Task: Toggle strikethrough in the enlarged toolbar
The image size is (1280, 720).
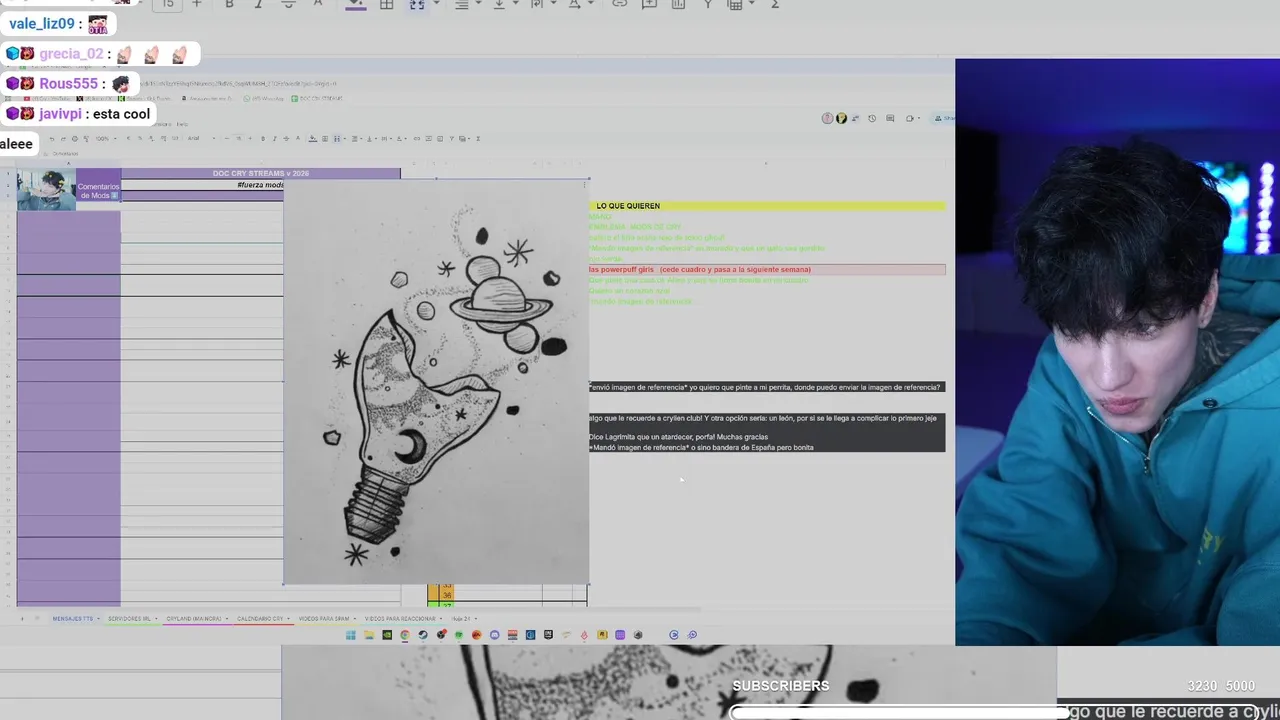Action: coord(288,4)
